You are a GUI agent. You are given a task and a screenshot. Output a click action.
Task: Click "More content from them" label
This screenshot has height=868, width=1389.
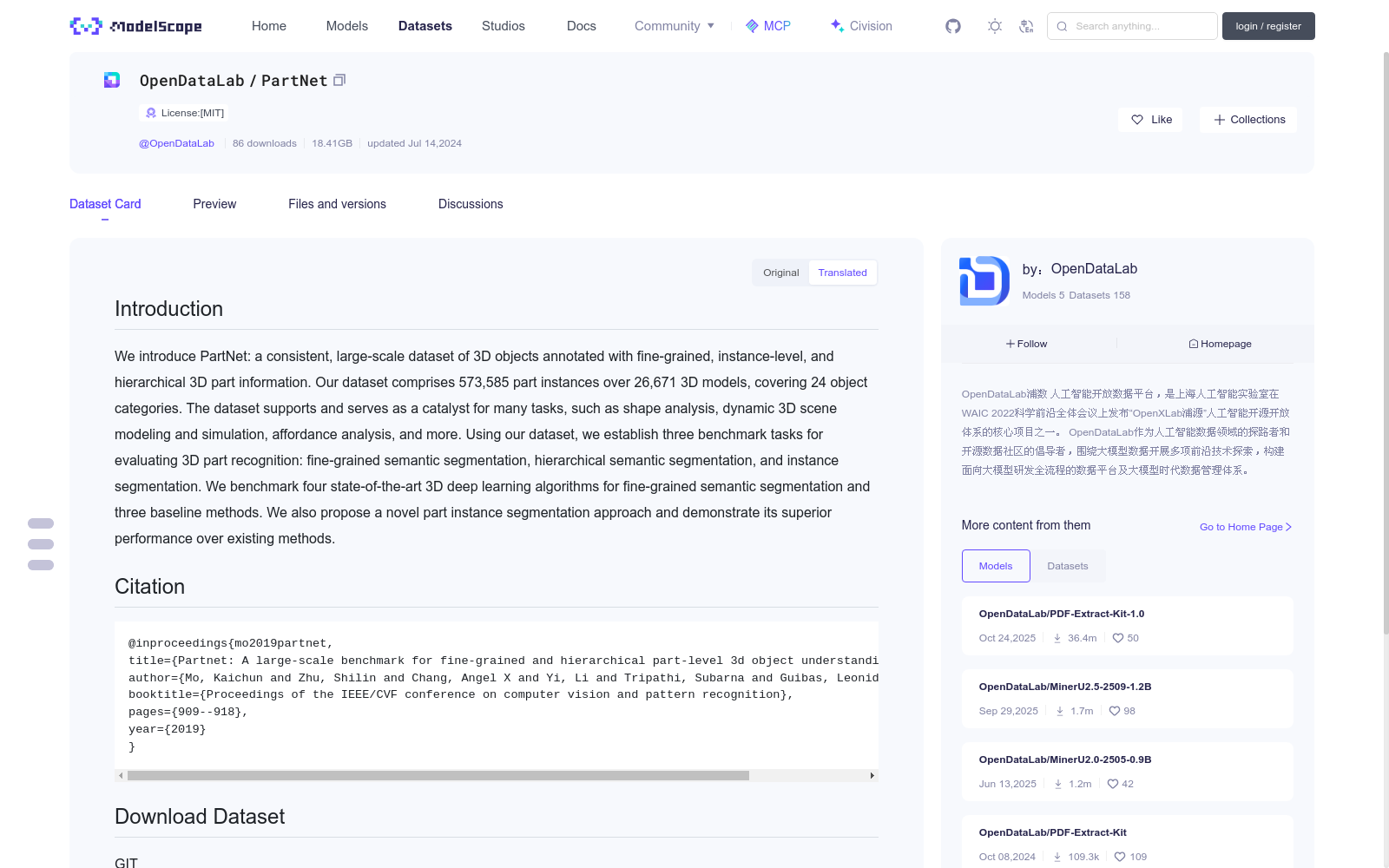point(1026,525)
